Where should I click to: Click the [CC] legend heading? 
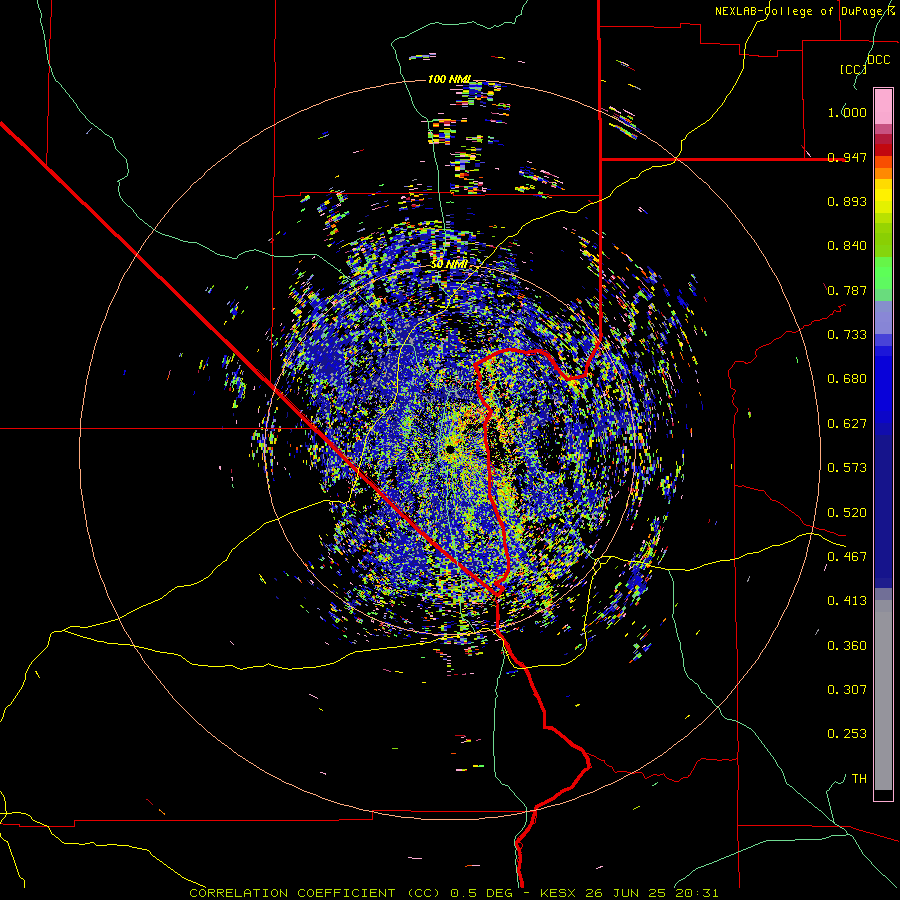point(853,69)
